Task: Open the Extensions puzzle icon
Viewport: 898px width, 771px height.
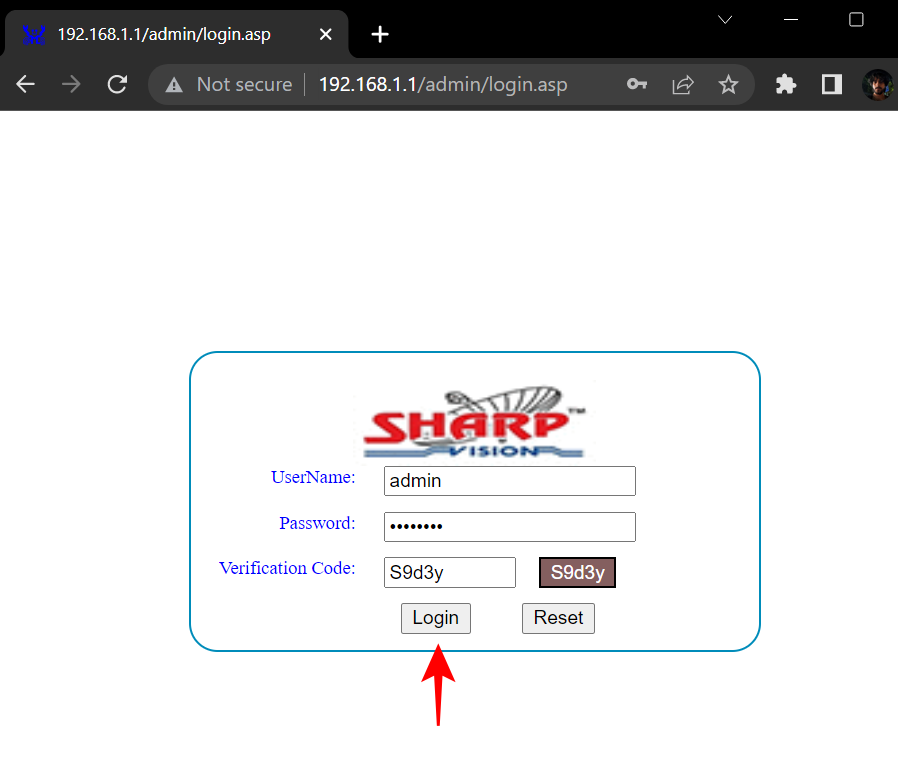Action: 786,85
